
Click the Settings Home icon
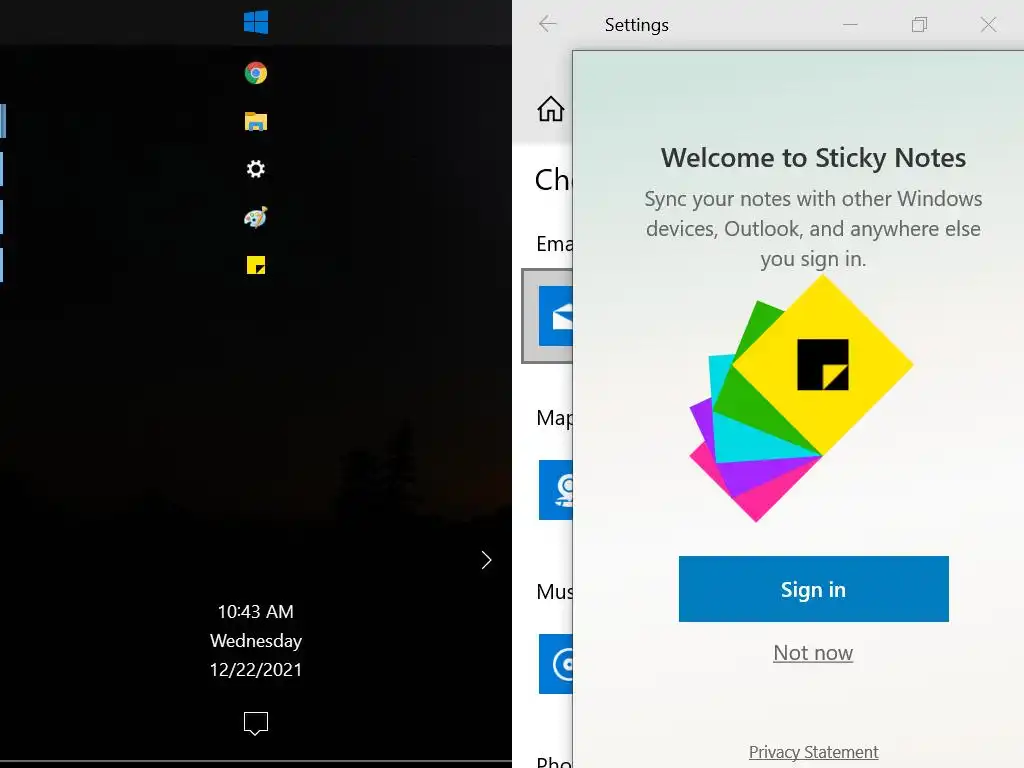pyautogui.click(x=551, y=109)
